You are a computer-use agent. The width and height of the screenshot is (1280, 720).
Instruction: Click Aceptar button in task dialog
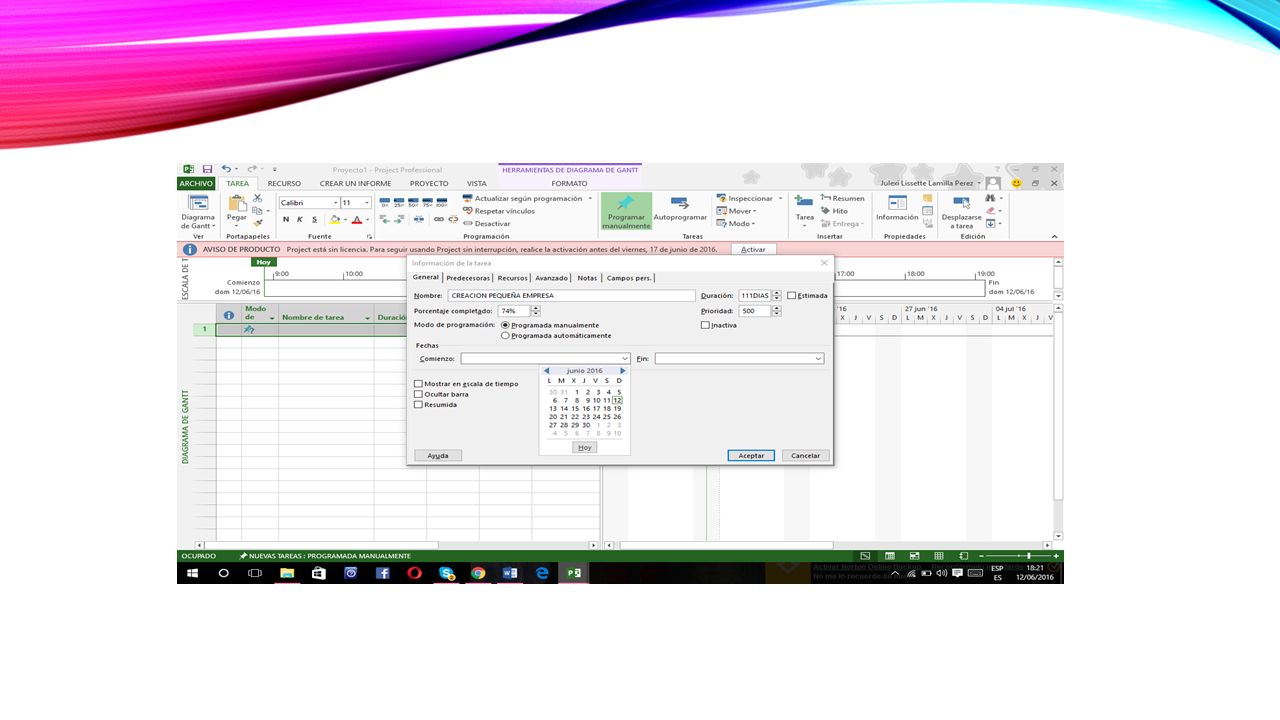(751, 455)
